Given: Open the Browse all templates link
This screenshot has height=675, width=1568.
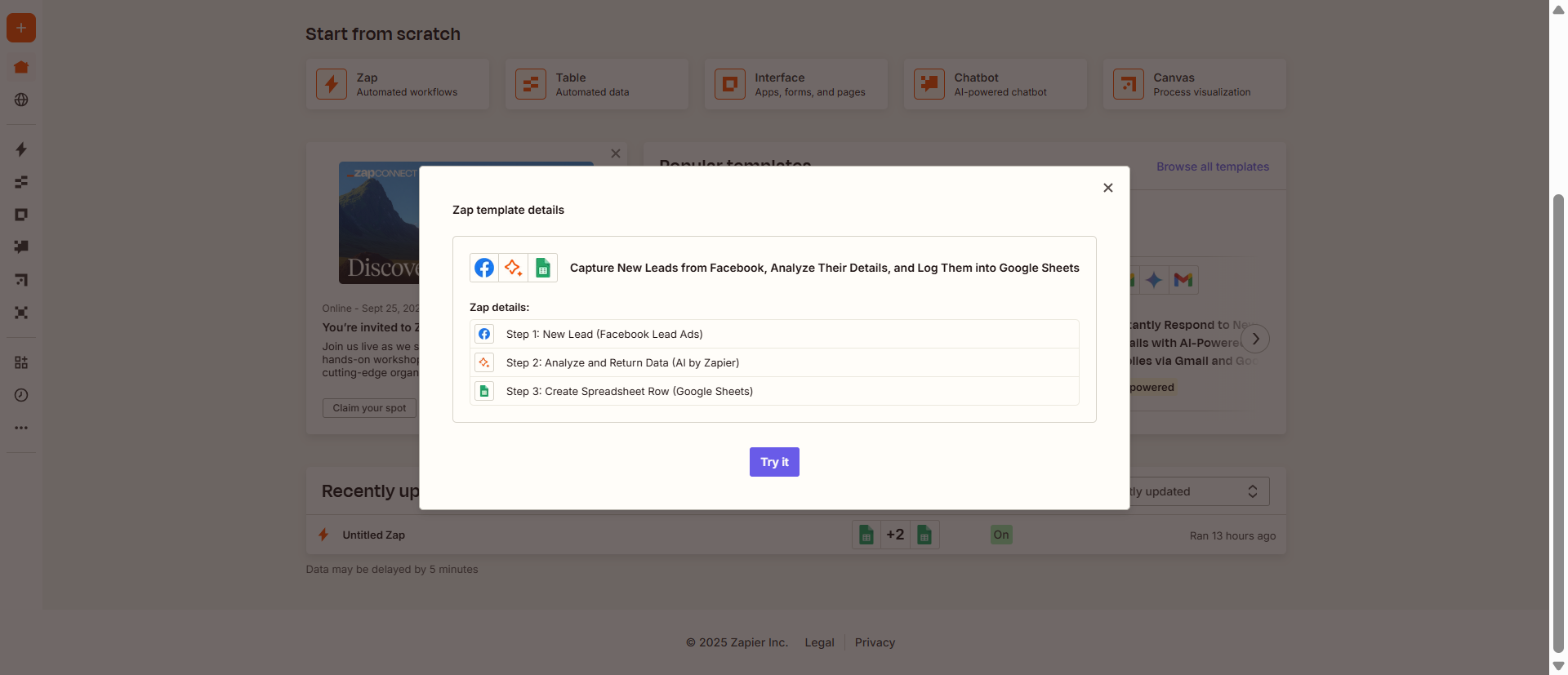Looking at the screenshot, I should pos(1213,167).
